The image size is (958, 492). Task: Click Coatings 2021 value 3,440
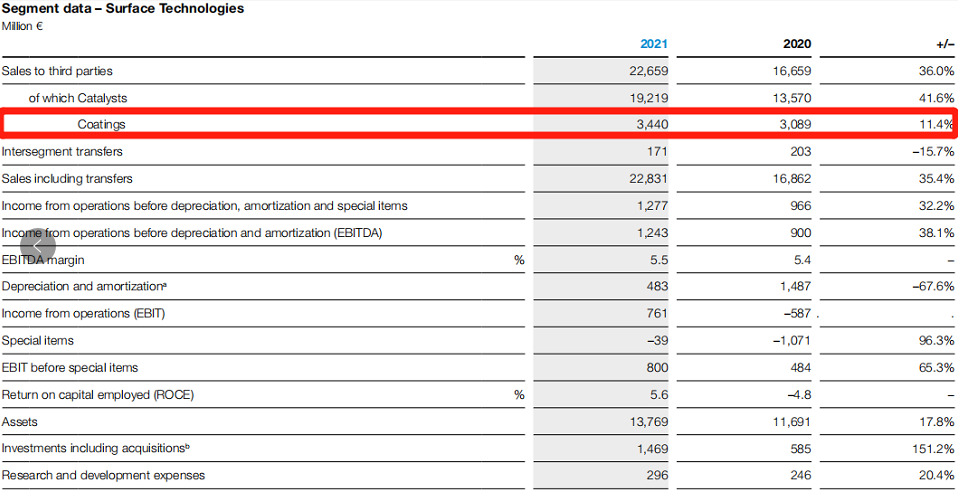(x=651, y=125)
